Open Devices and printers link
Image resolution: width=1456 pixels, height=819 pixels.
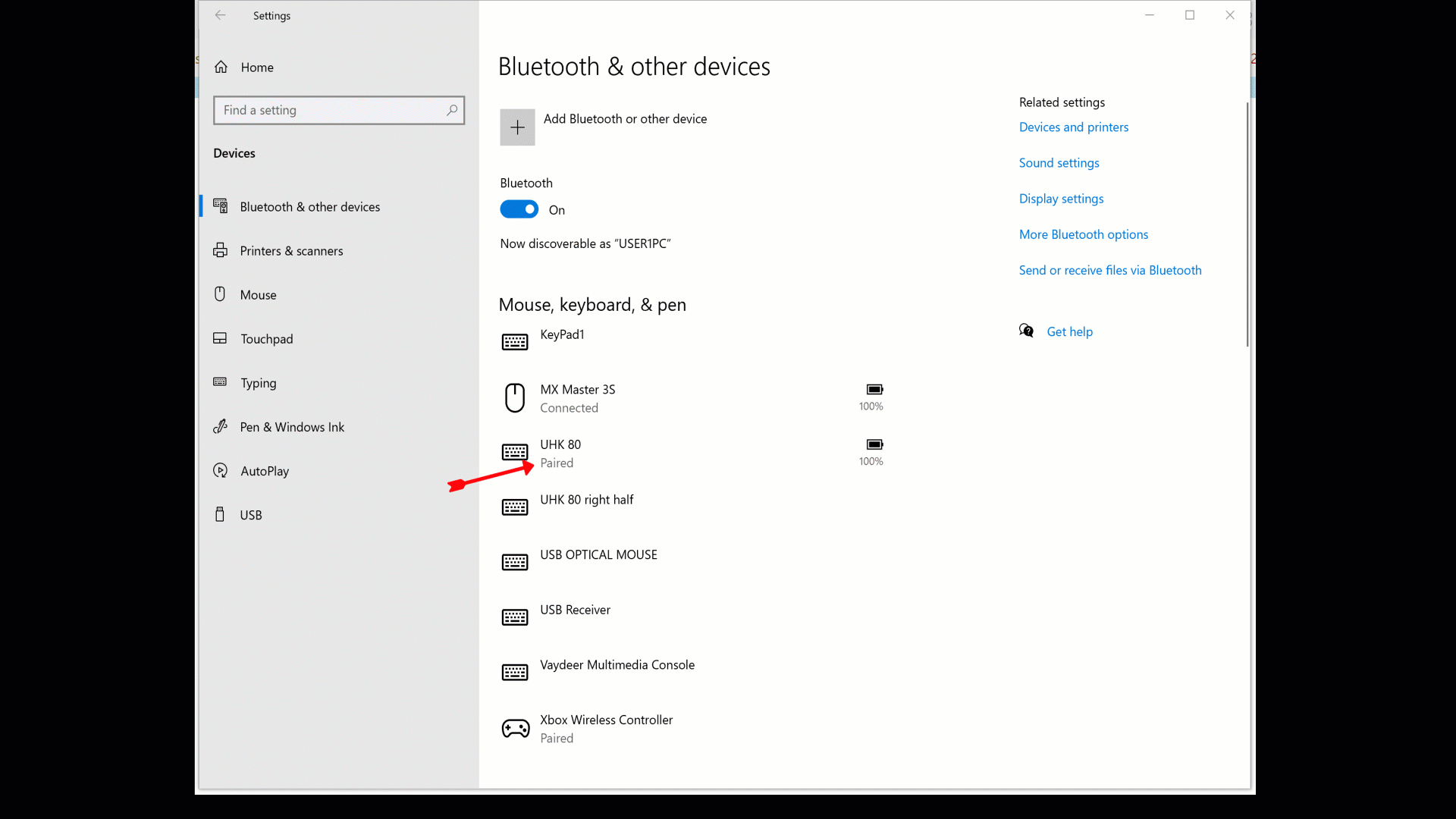click(x=1073, y=127)
